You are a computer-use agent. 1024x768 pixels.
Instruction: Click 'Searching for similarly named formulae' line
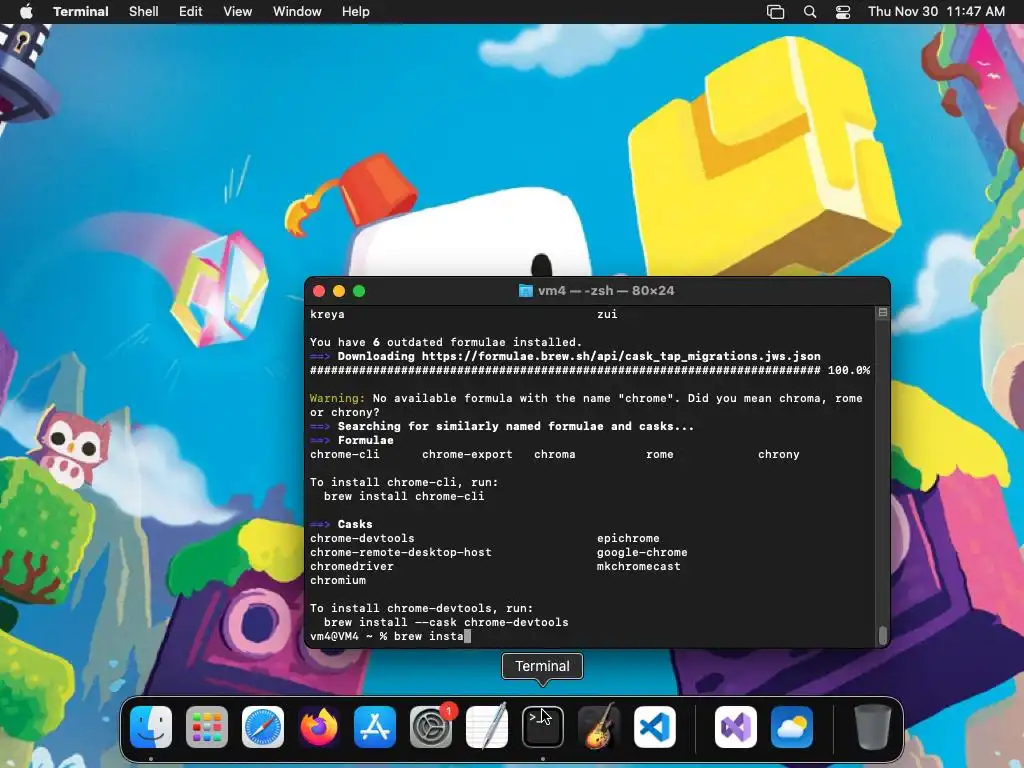[516, 426]
